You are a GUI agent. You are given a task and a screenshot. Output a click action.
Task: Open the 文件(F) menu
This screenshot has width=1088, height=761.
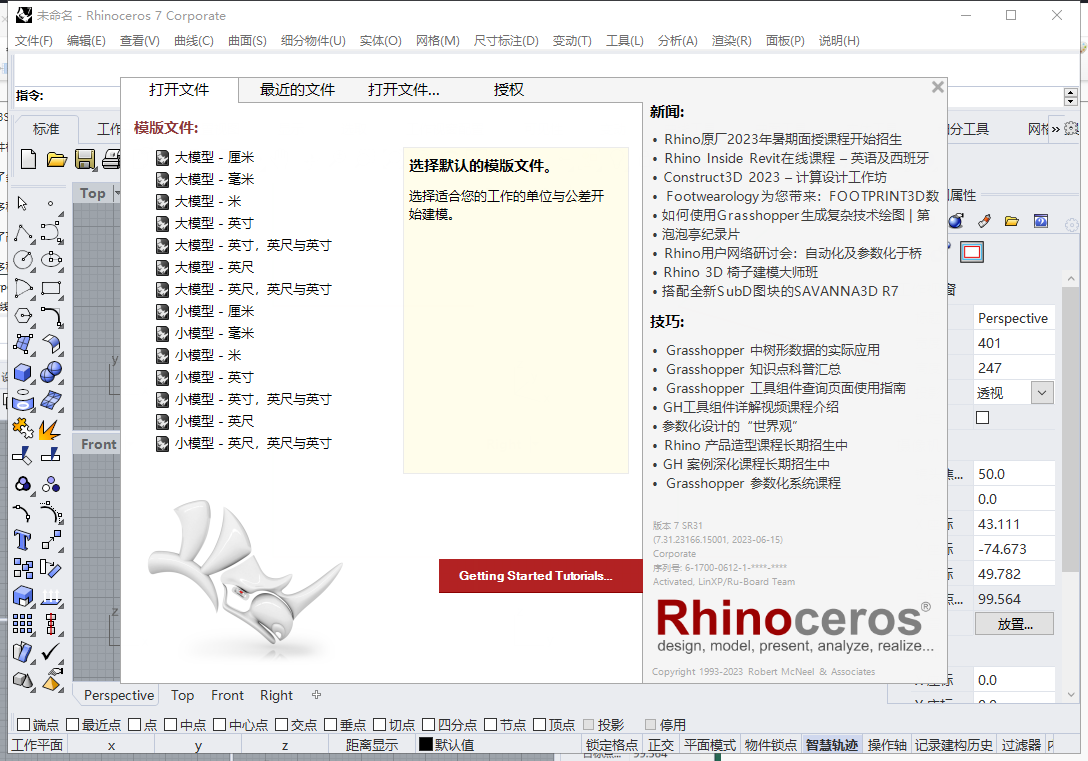(x=33, y=40)
